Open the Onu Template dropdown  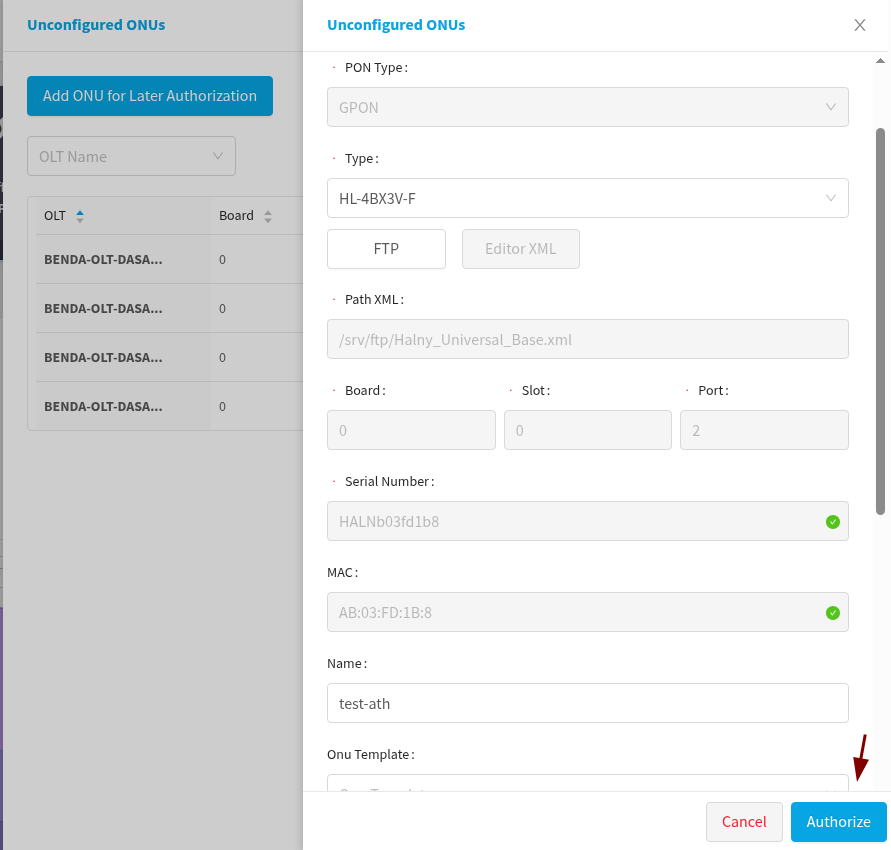587,783
